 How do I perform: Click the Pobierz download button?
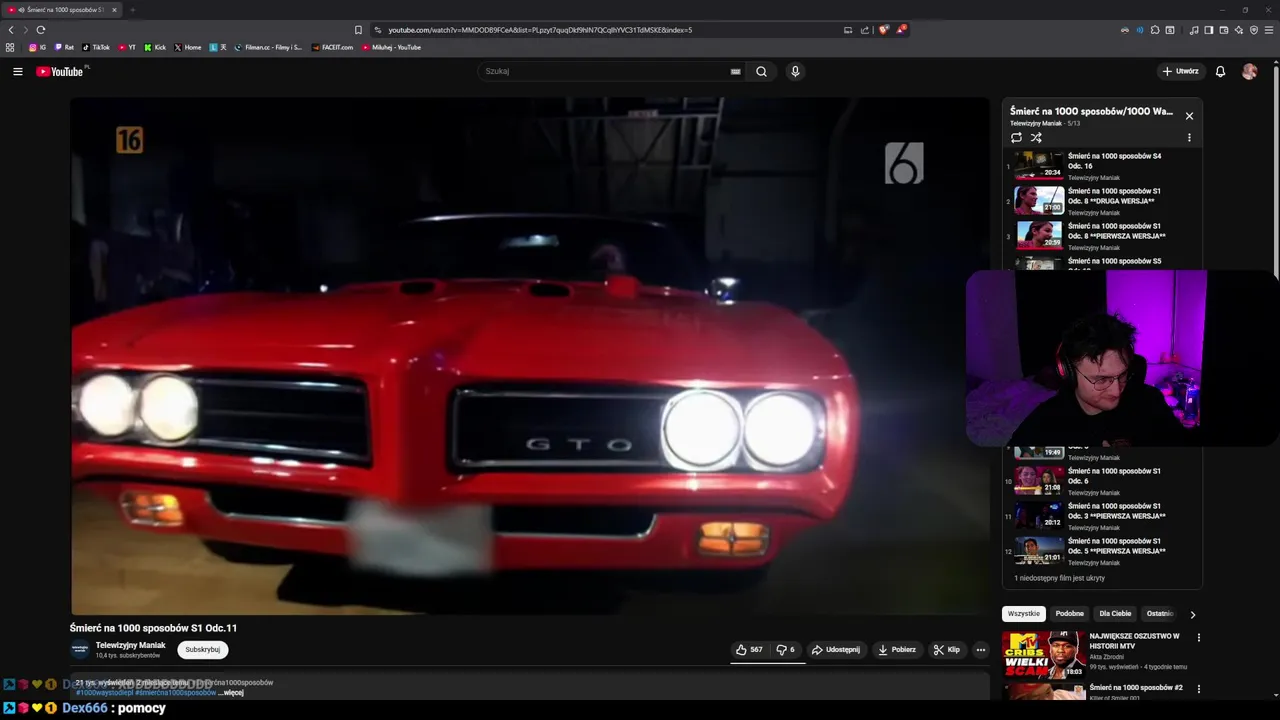point(897,649)
